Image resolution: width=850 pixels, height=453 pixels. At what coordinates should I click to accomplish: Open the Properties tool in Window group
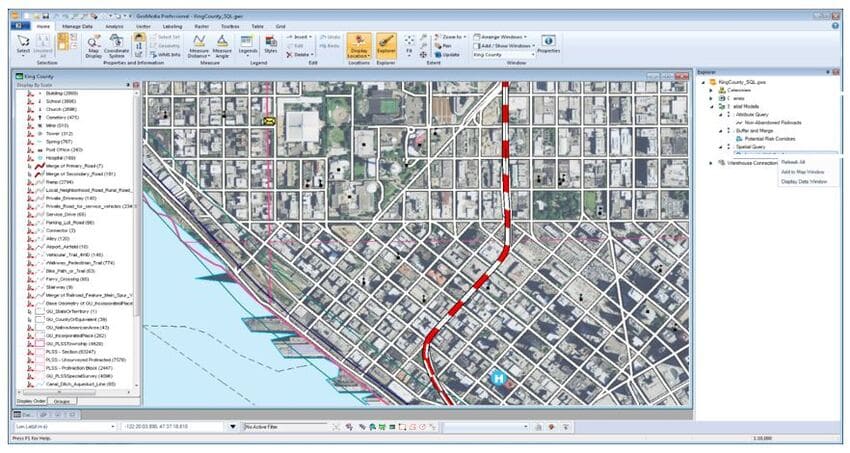click(548, 43)
